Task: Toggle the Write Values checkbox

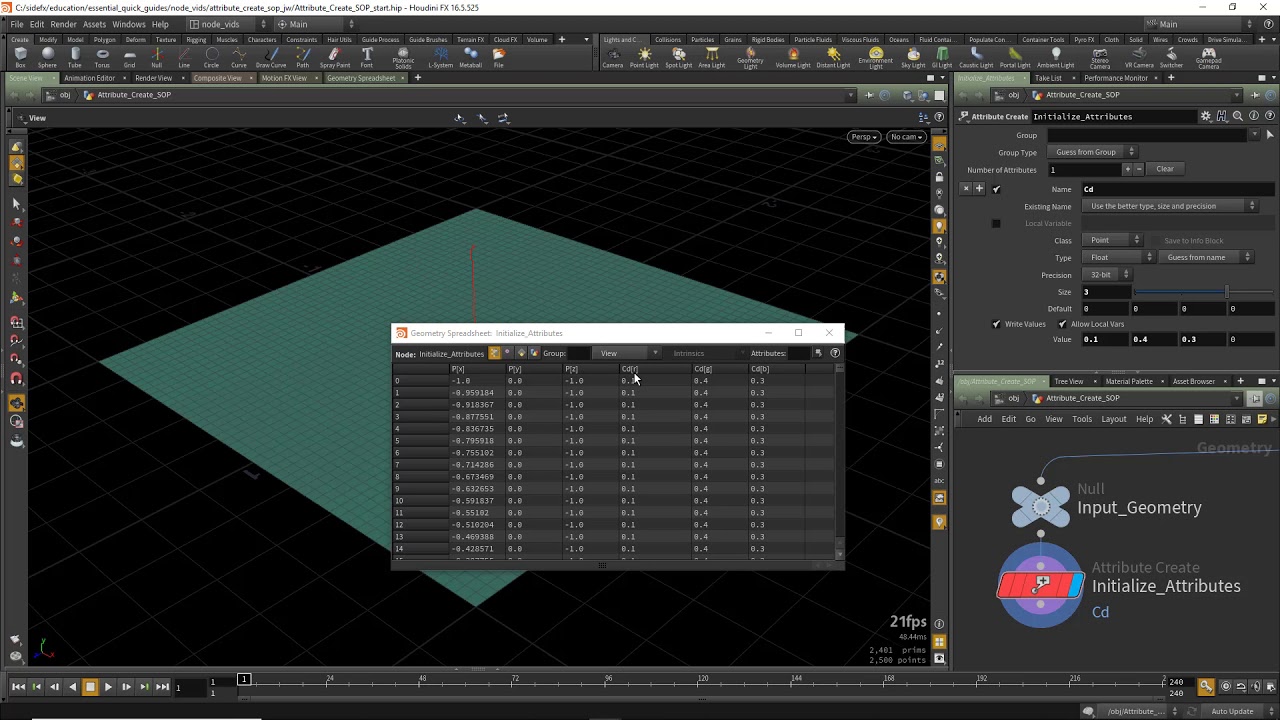Action: click(996, 324)
